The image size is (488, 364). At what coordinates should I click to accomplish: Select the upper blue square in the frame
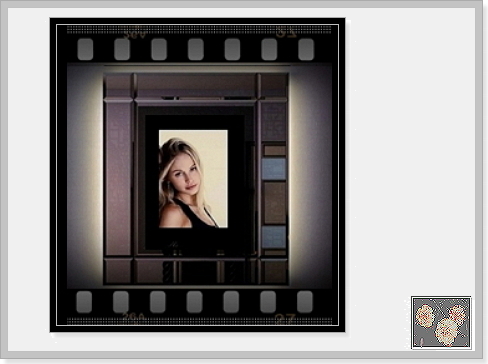point(274,169)
